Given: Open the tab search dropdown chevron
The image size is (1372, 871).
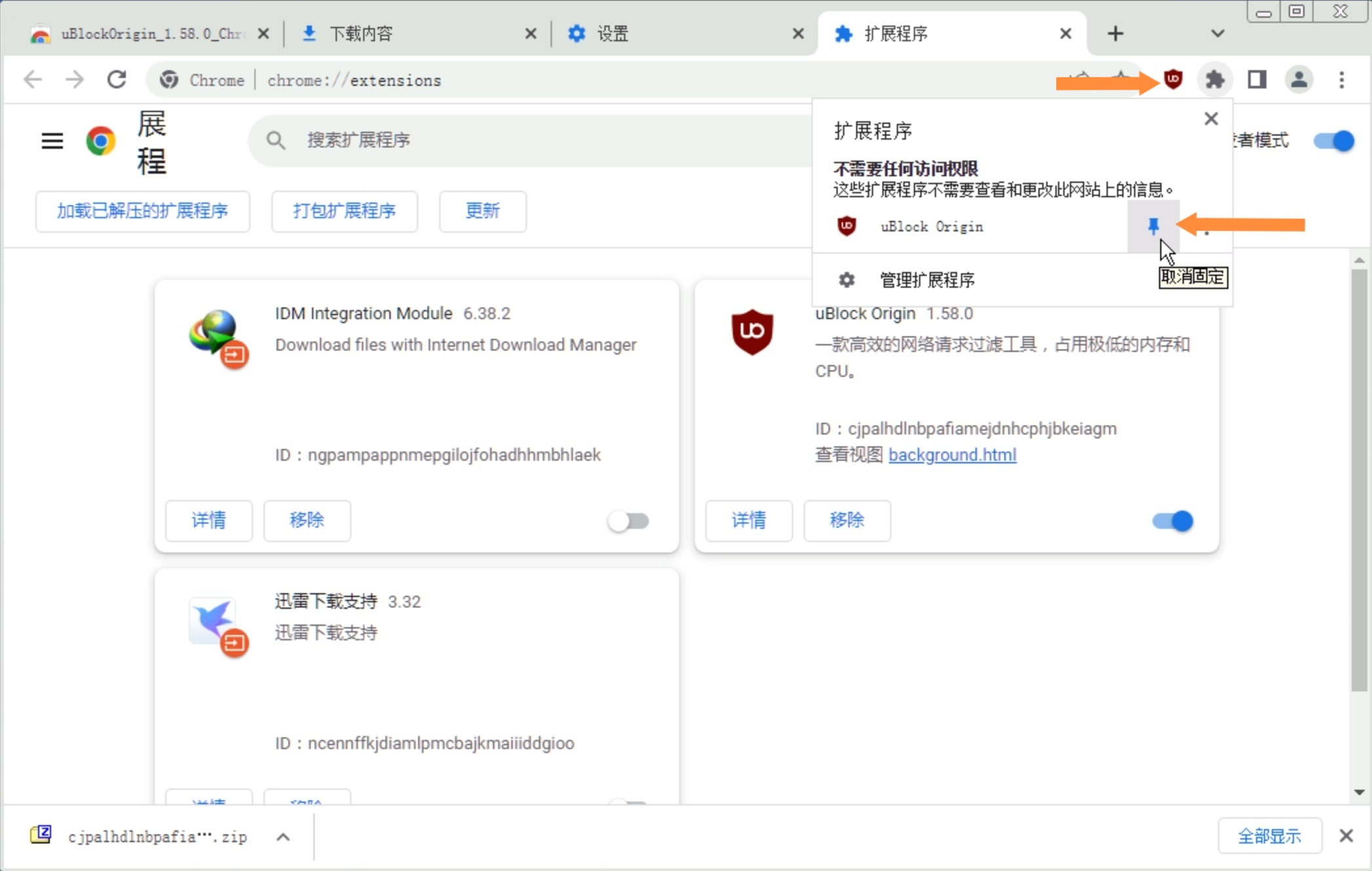Looking at the screenshot, I should click(1217, 33).
